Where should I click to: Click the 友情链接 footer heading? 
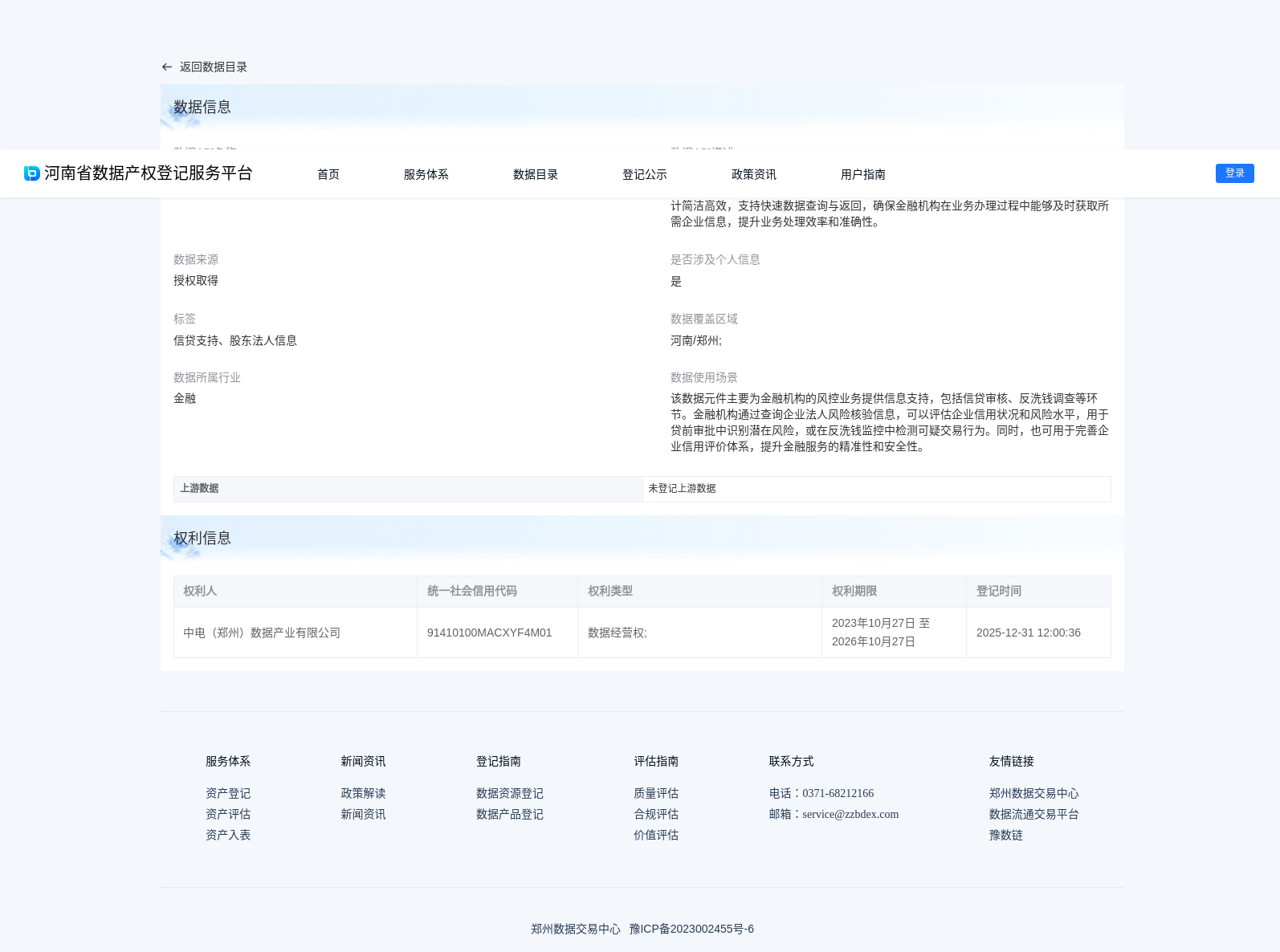pyautogui.click(x=1012, y=761)
